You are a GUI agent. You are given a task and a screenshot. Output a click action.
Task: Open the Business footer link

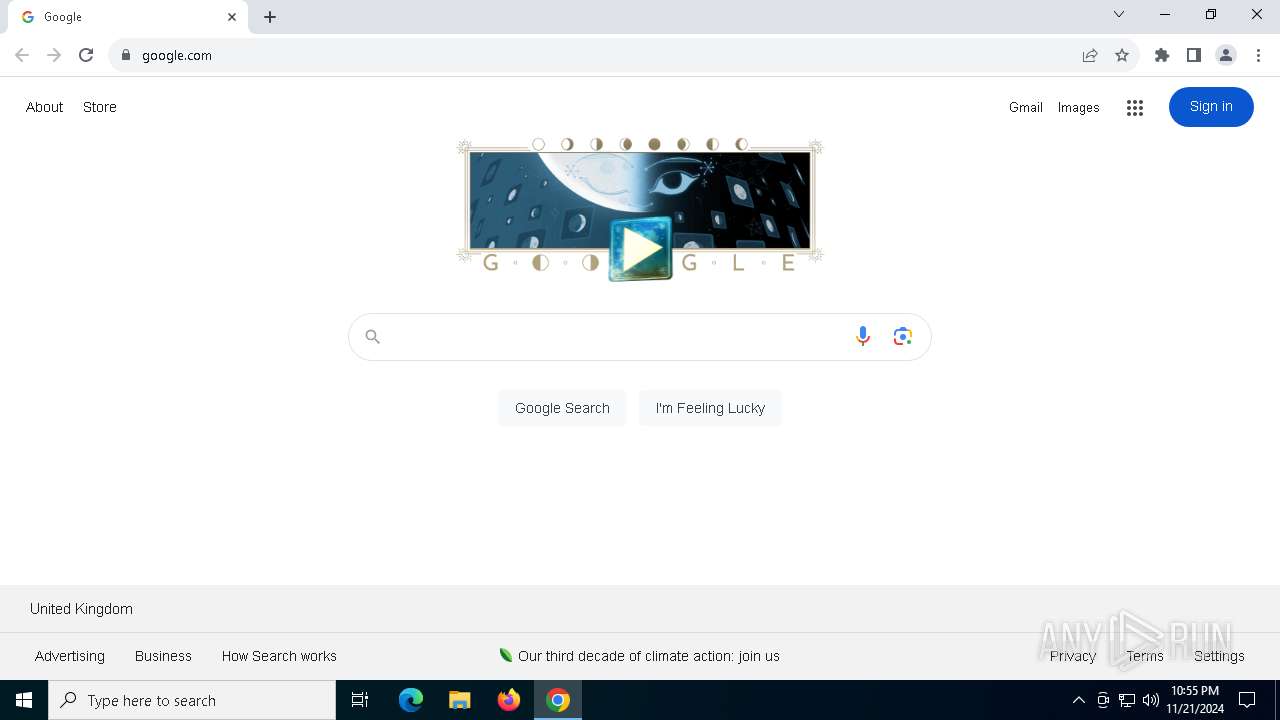pos(163,656)
